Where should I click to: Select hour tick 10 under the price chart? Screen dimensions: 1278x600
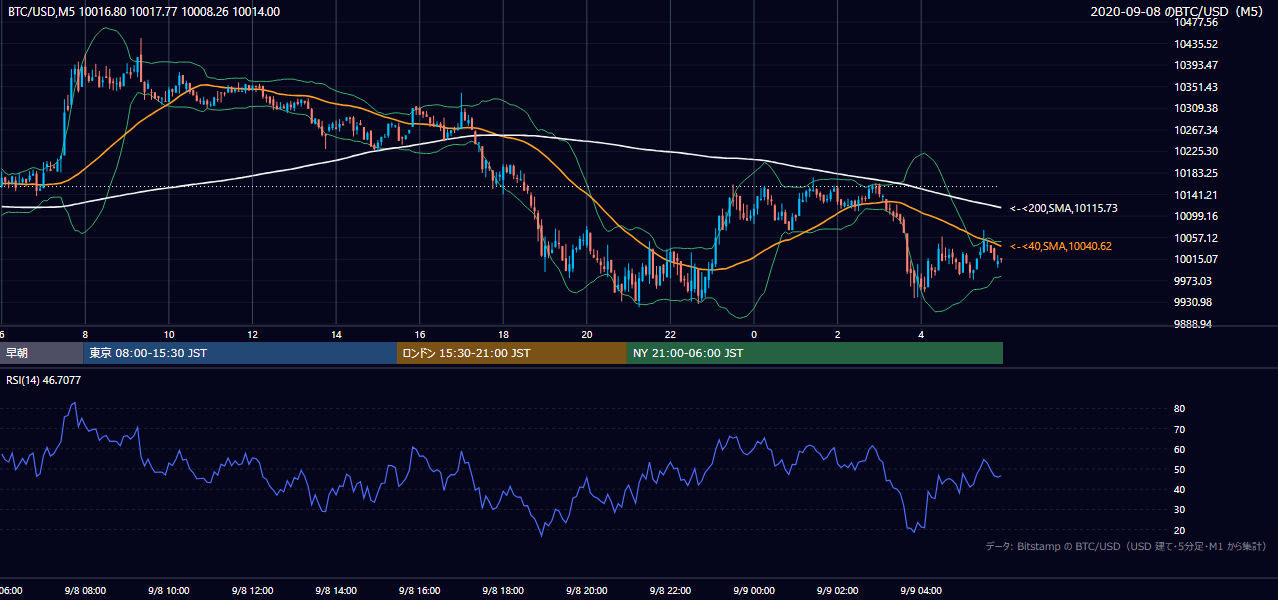point(169,334)
